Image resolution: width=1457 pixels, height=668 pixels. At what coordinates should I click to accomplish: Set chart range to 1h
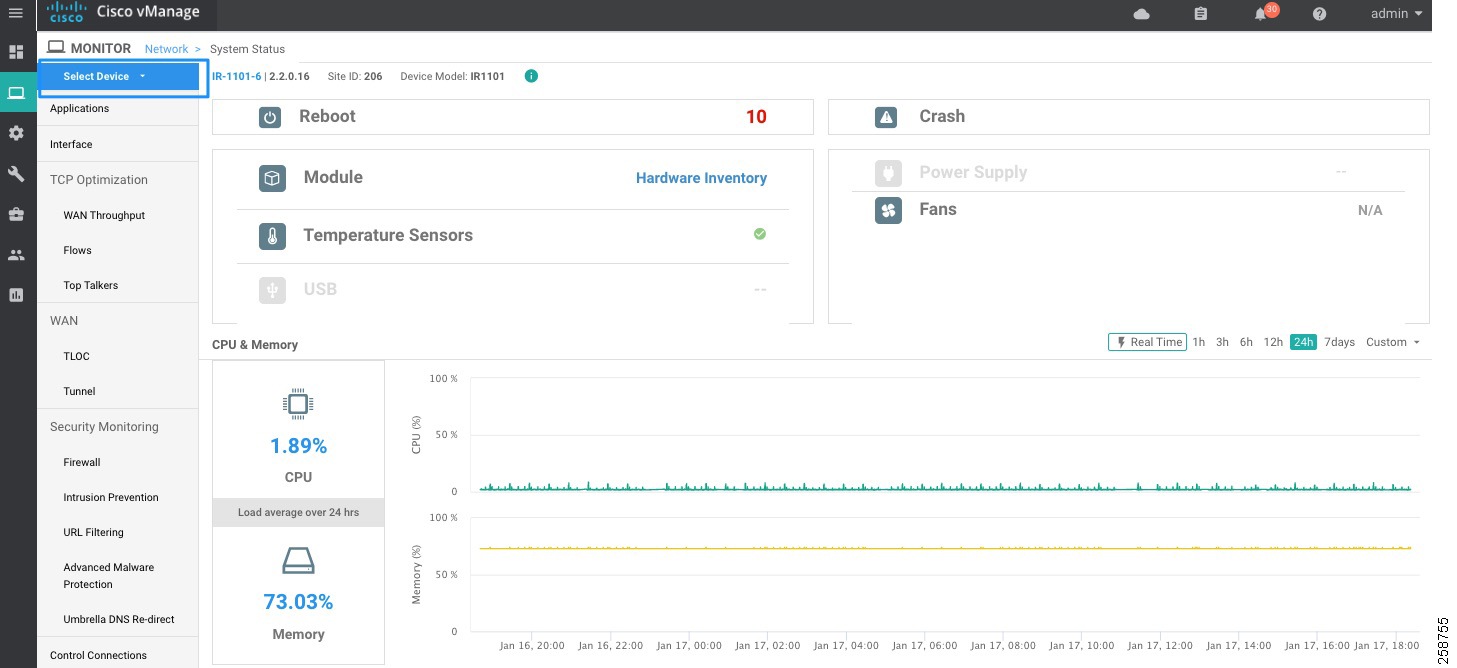[x=1199, y=342]
